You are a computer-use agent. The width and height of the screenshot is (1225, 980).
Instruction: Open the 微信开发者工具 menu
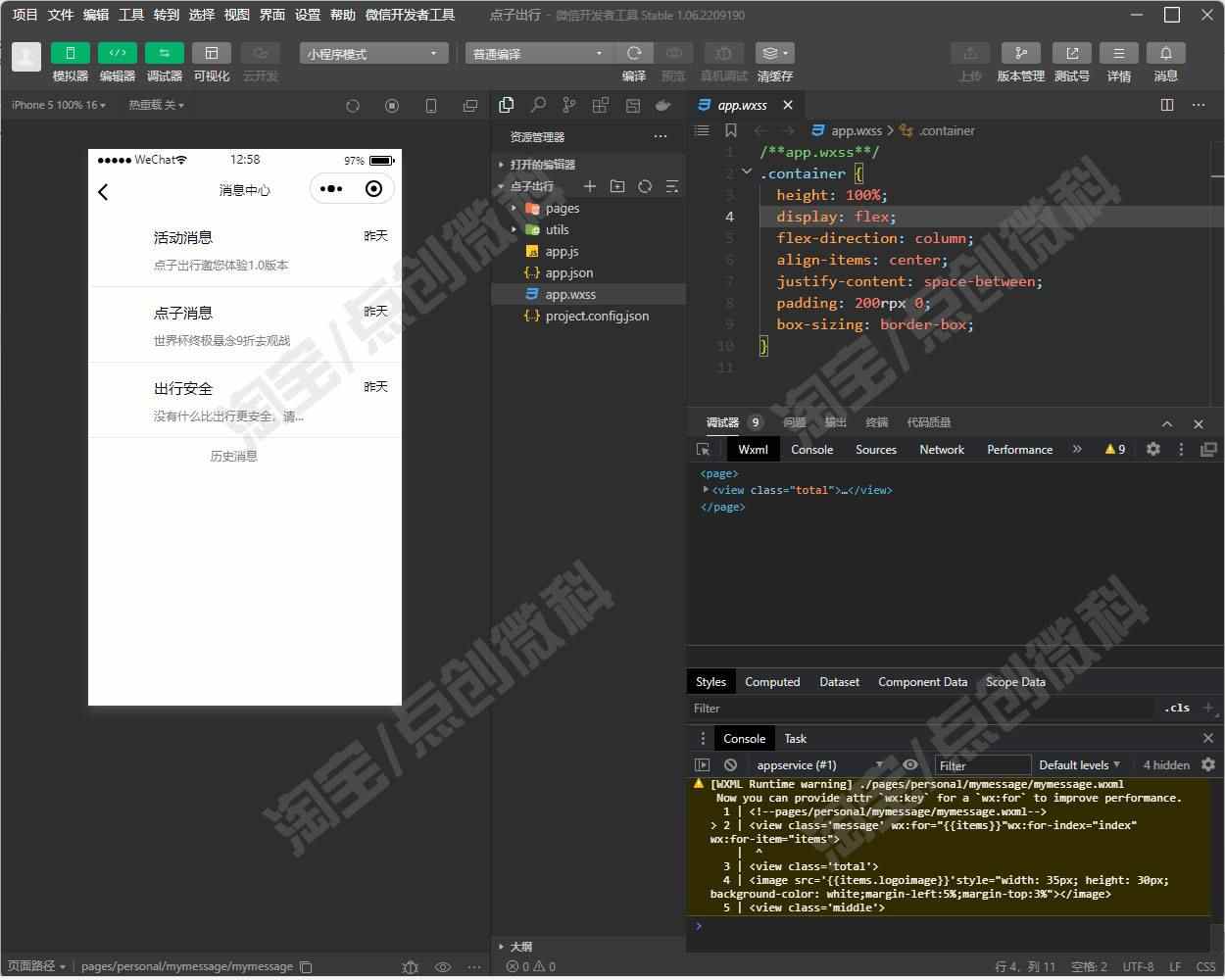(x=410, y=15)
